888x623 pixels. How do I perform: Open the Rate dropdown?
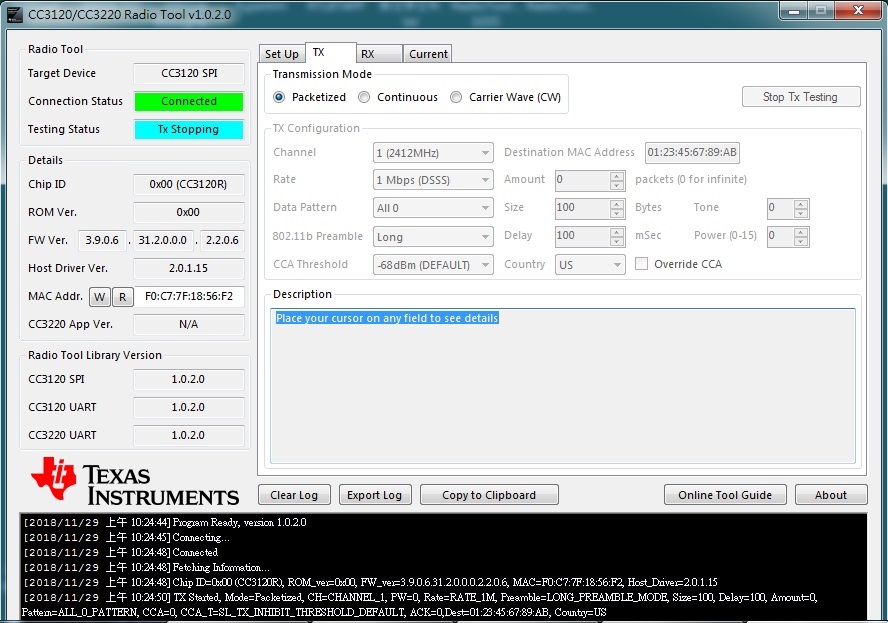(x=433, y=180)
